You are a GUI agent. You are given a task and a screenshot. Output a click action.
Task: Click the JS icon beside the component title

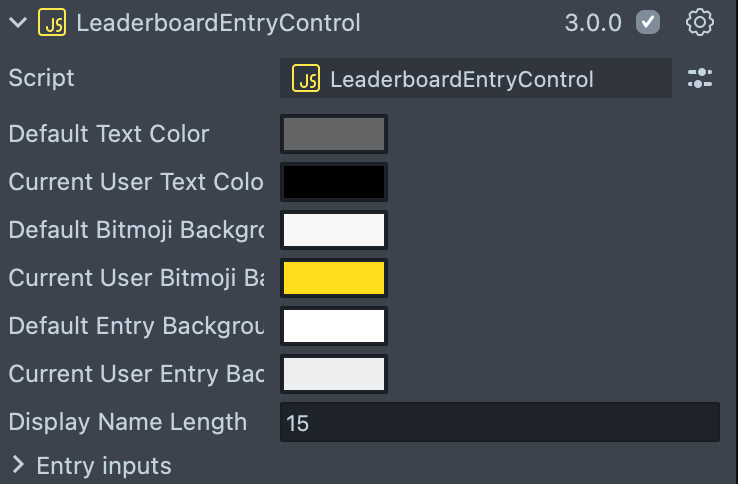52,23
